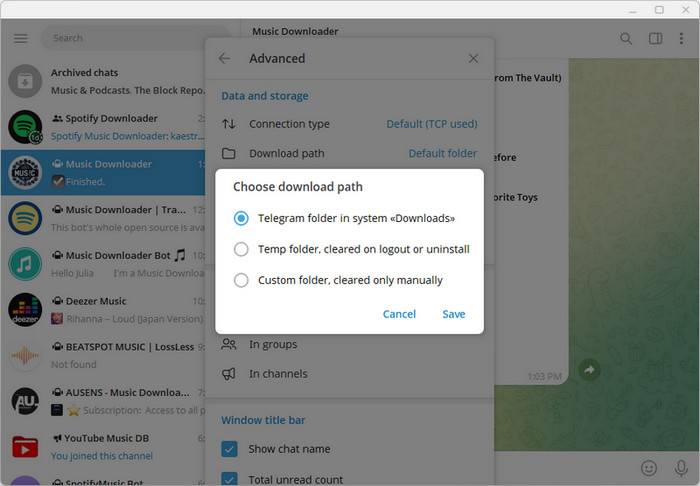This screenshot has height=486, width=700.
Task: Click Default (TCP used) link
Action: pyautogui.click(x=432, y=124)
